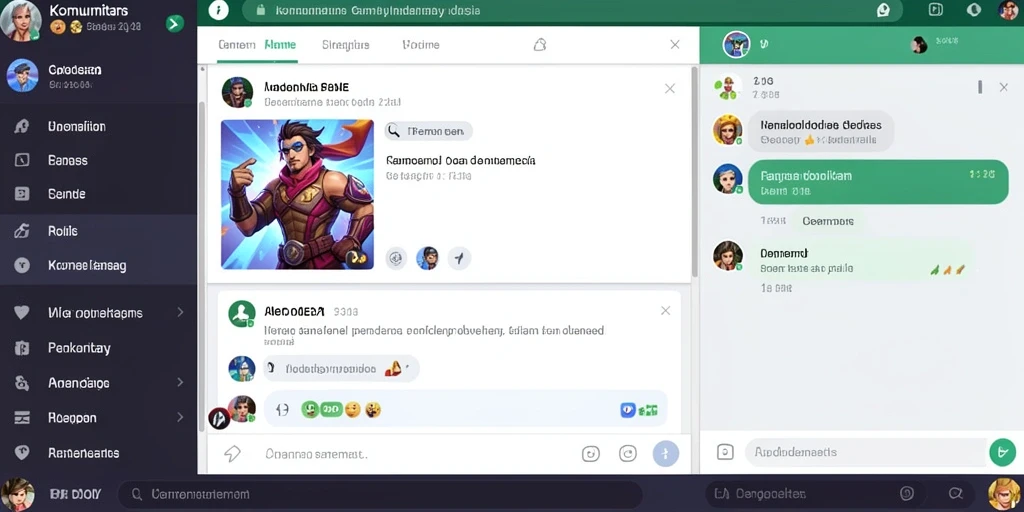1024x512 pixels.
Task: Click the Oeemmare label in chat
Action: coord(828,221)
